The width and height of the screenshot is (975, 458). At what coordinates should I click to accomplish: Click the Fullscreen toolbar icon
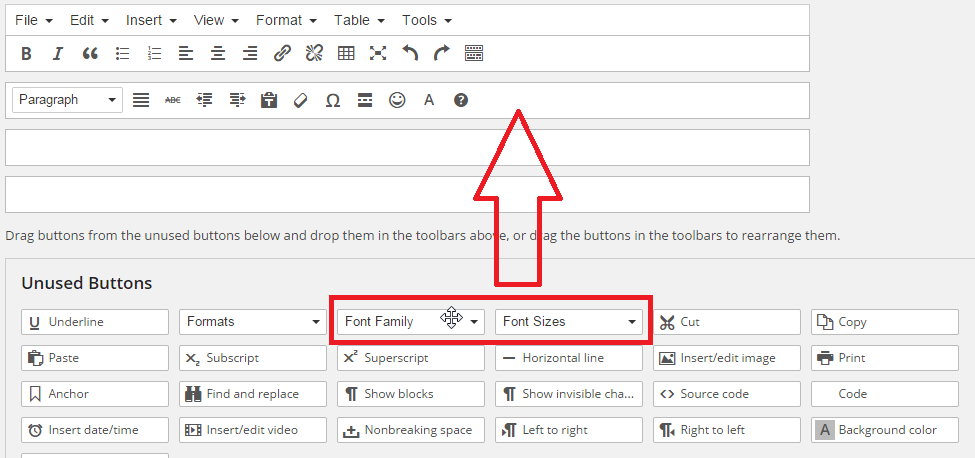[377, 53]
